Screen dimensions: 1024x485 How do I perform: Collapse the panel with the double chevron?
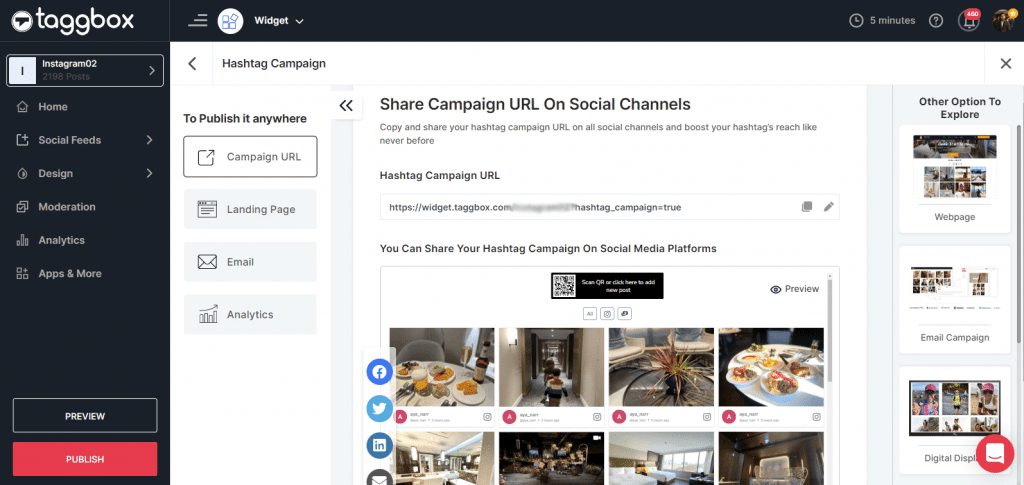pyautogui.click(x=346, y=105)
